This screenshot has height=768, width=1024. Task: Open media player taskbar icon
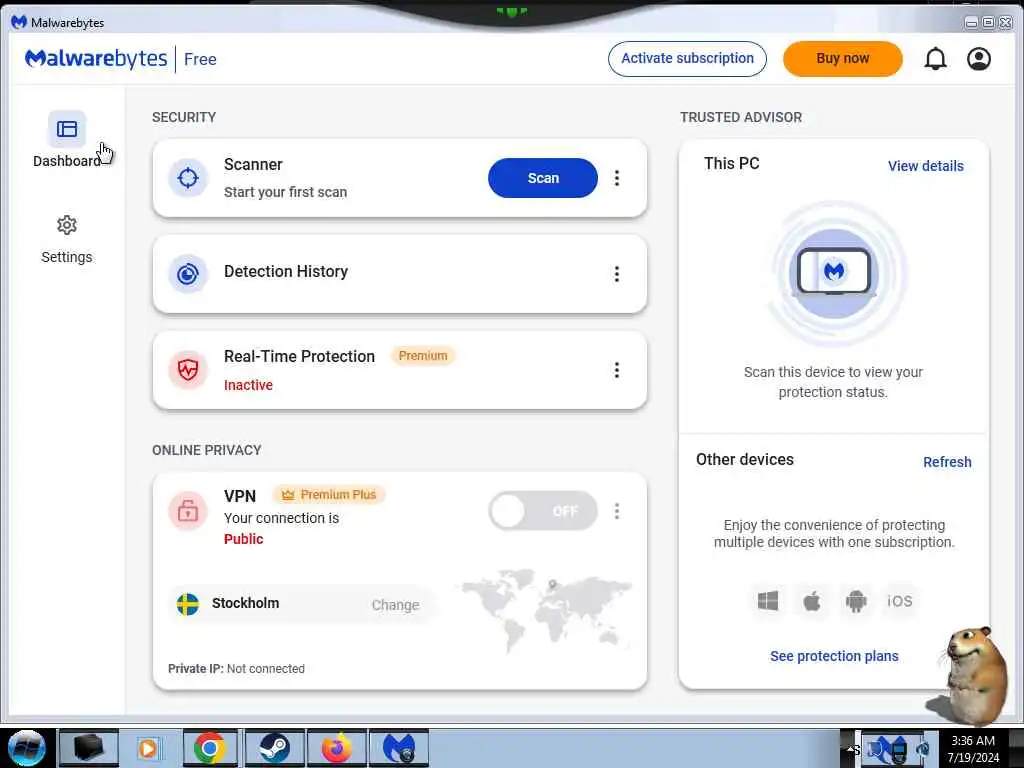(148, 748)
